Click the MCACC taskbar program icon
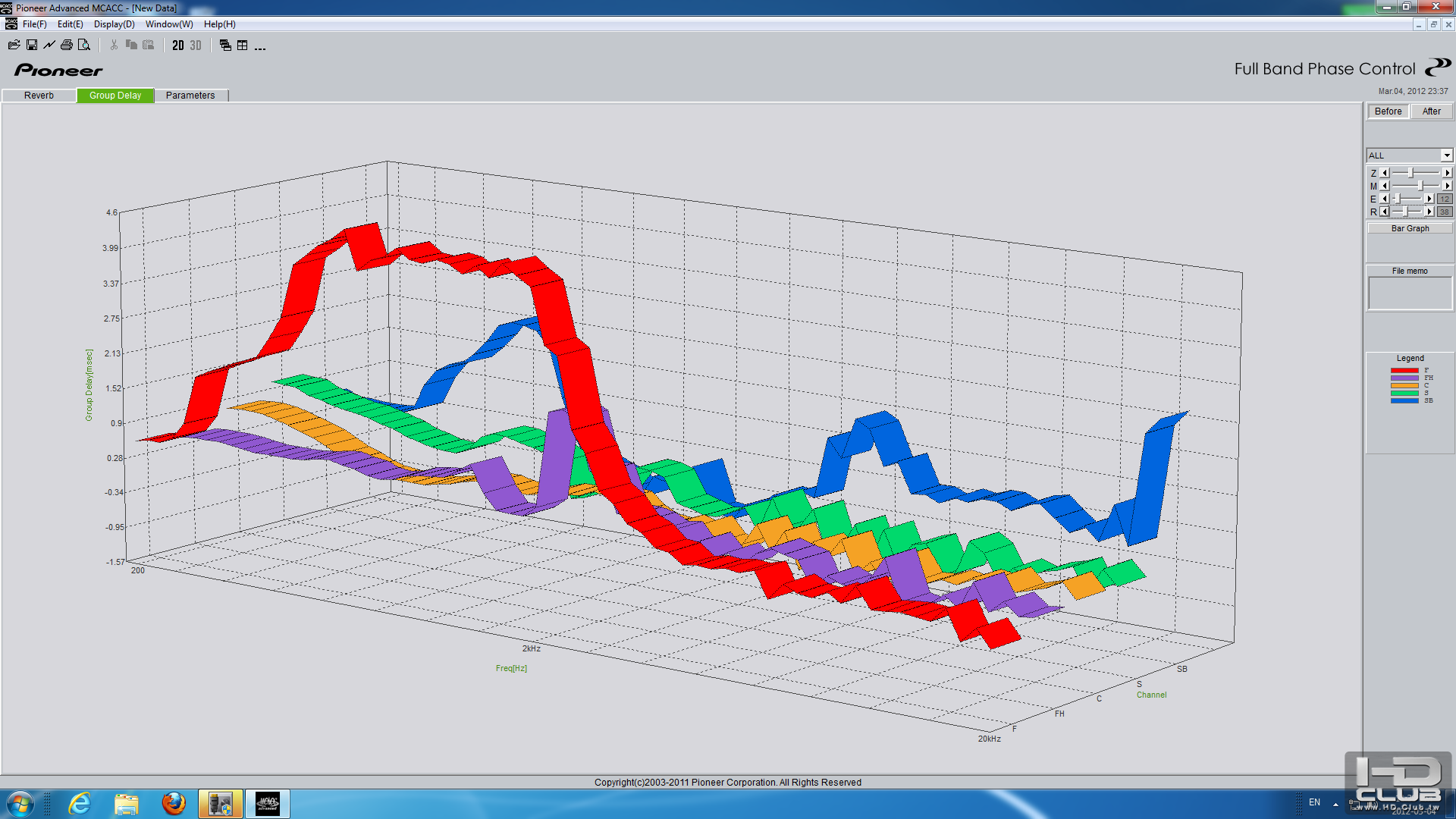Image resolution: width=1456 pixels, height=819 pixels. pos(267,804)
